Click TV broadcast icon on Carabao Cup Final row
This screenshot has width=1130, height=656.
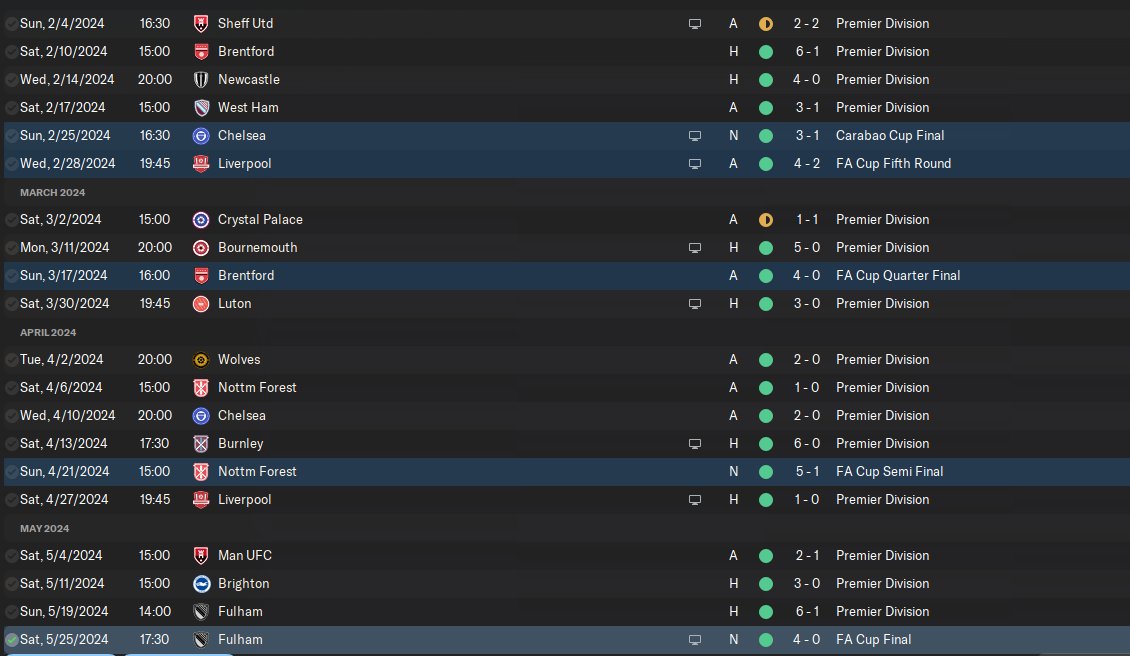coord(695,135)
